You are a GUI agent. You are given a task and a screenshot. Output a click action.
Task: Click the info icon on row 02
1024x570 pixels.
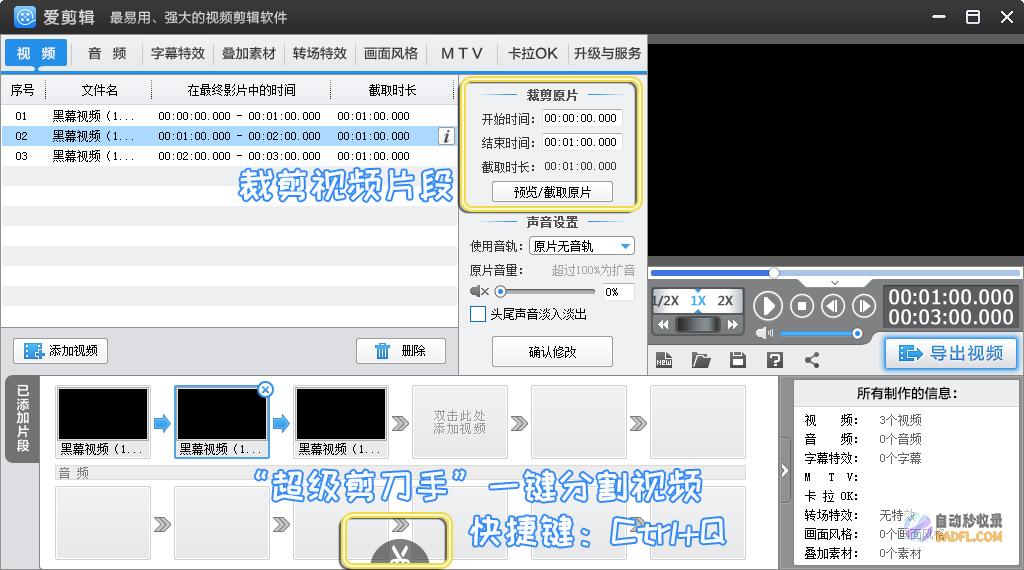point(446,136)
